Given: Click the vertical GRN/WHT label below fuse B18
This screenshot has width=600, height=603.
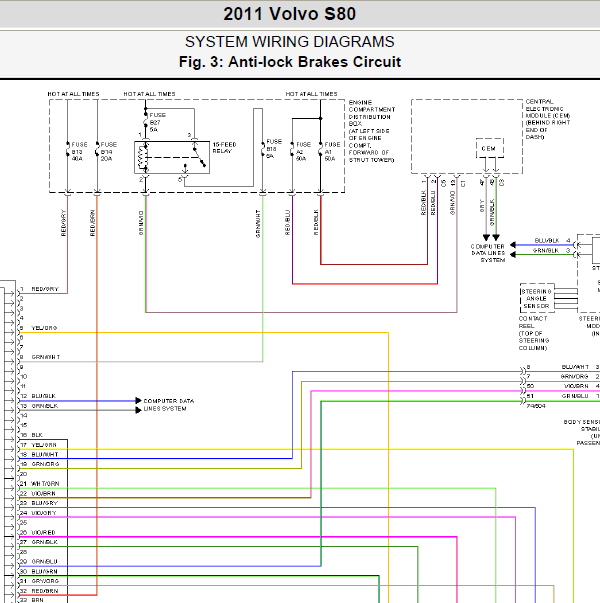Looking at the screenshot, I should (x=258, y=223).
